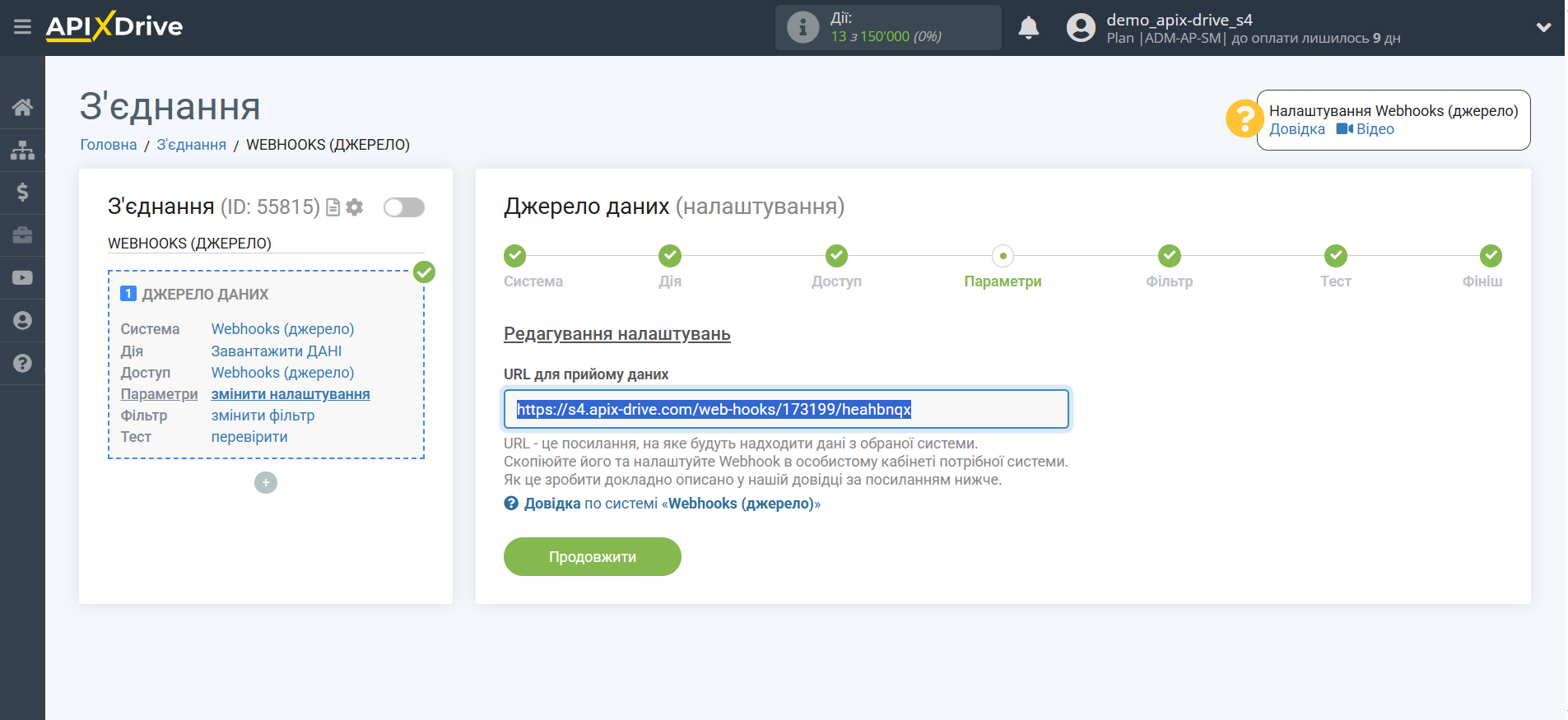The height and width of the screenshot is (720, 1568).
Task: Click the Головна breadcrumb link
Action: pos(108,145)
